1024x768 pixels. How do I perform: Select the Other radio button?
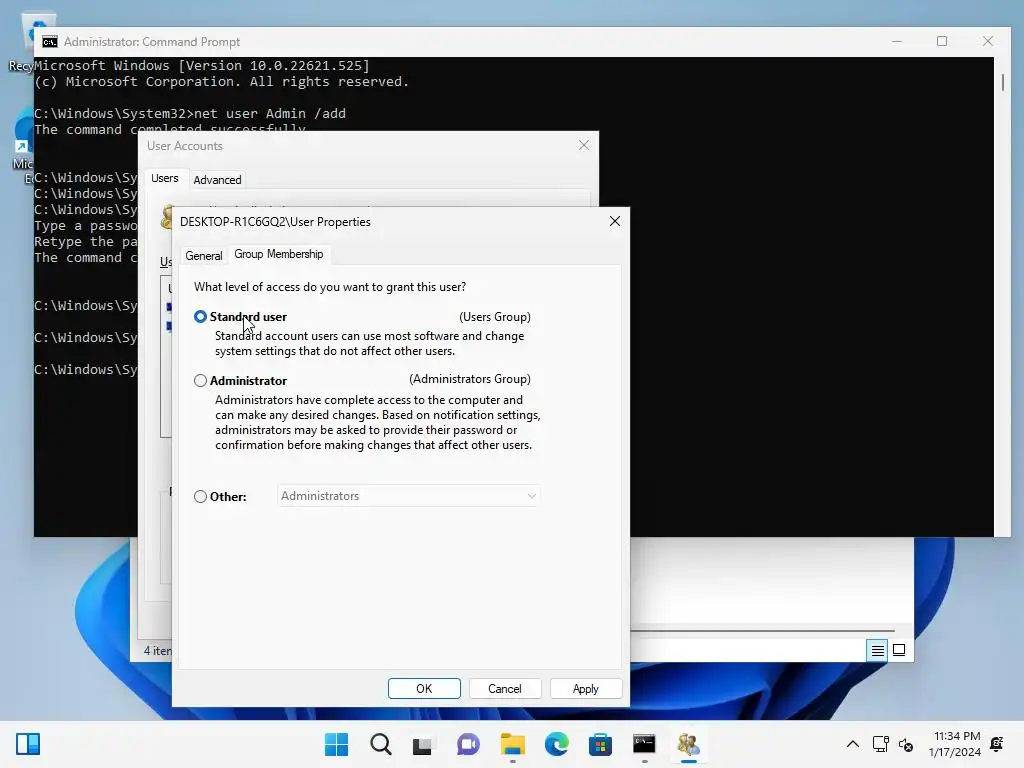200,496
